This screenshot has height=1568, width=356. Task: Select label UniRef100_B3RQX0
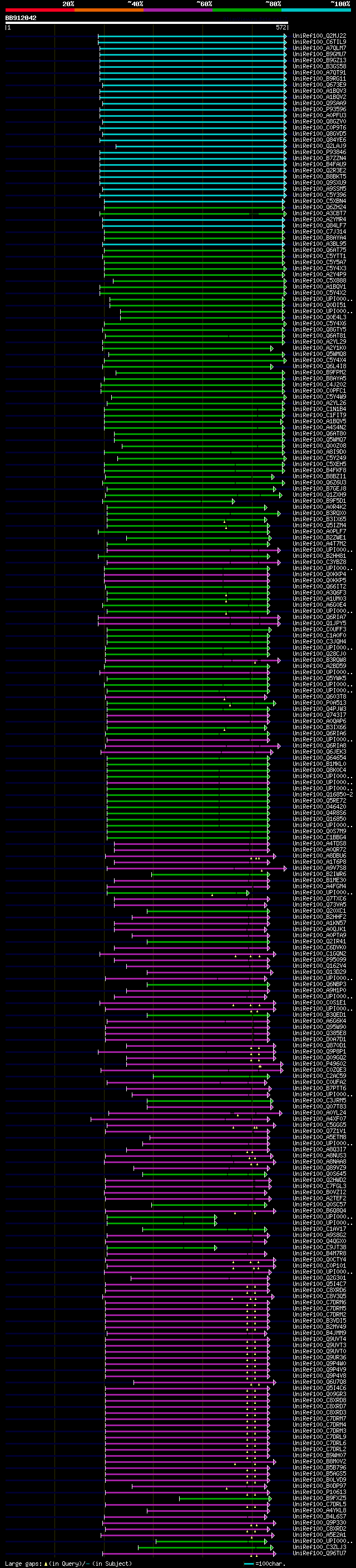click(x=319, y=513)
